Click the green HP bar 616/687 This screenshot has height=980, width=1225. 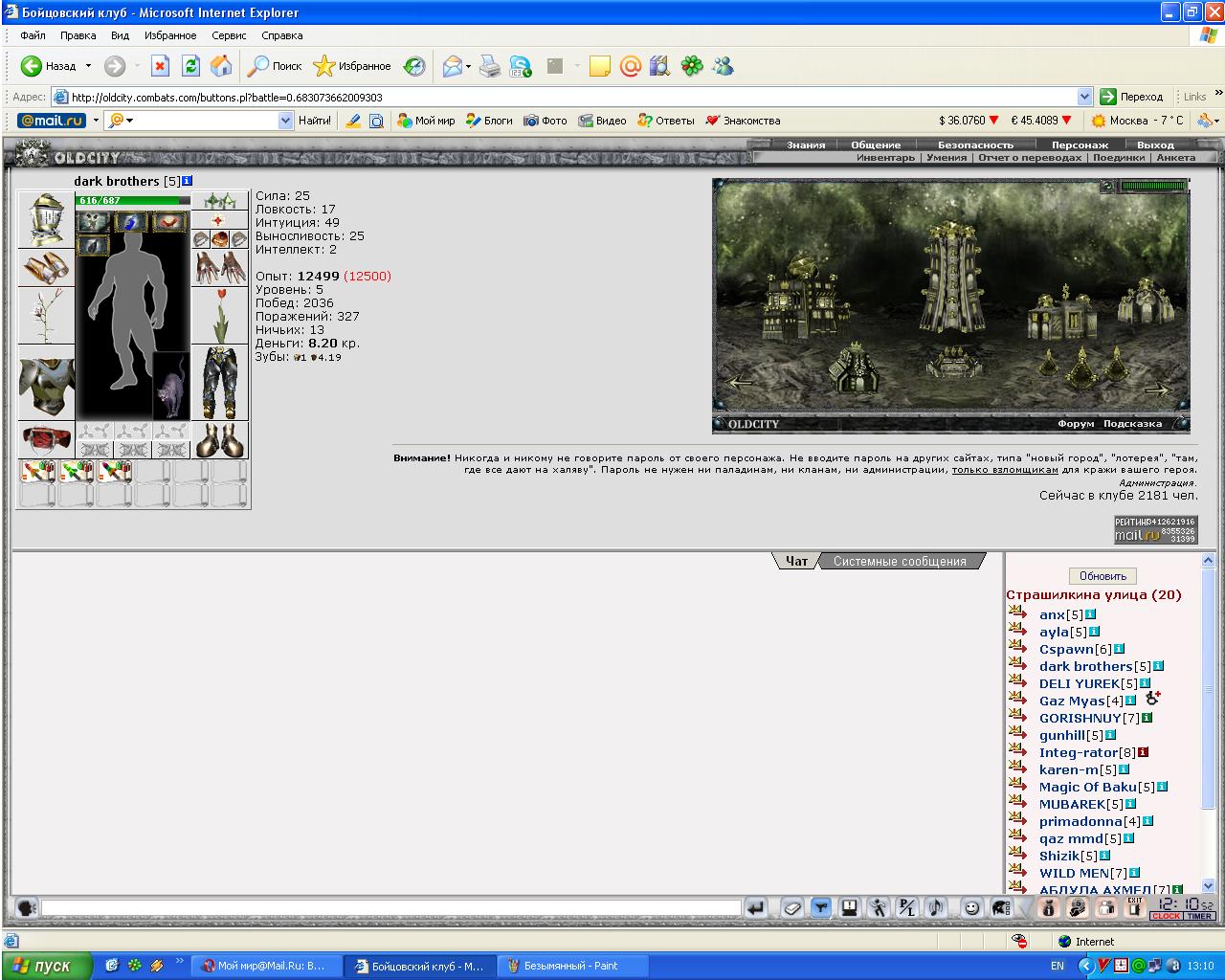[133, 201]
